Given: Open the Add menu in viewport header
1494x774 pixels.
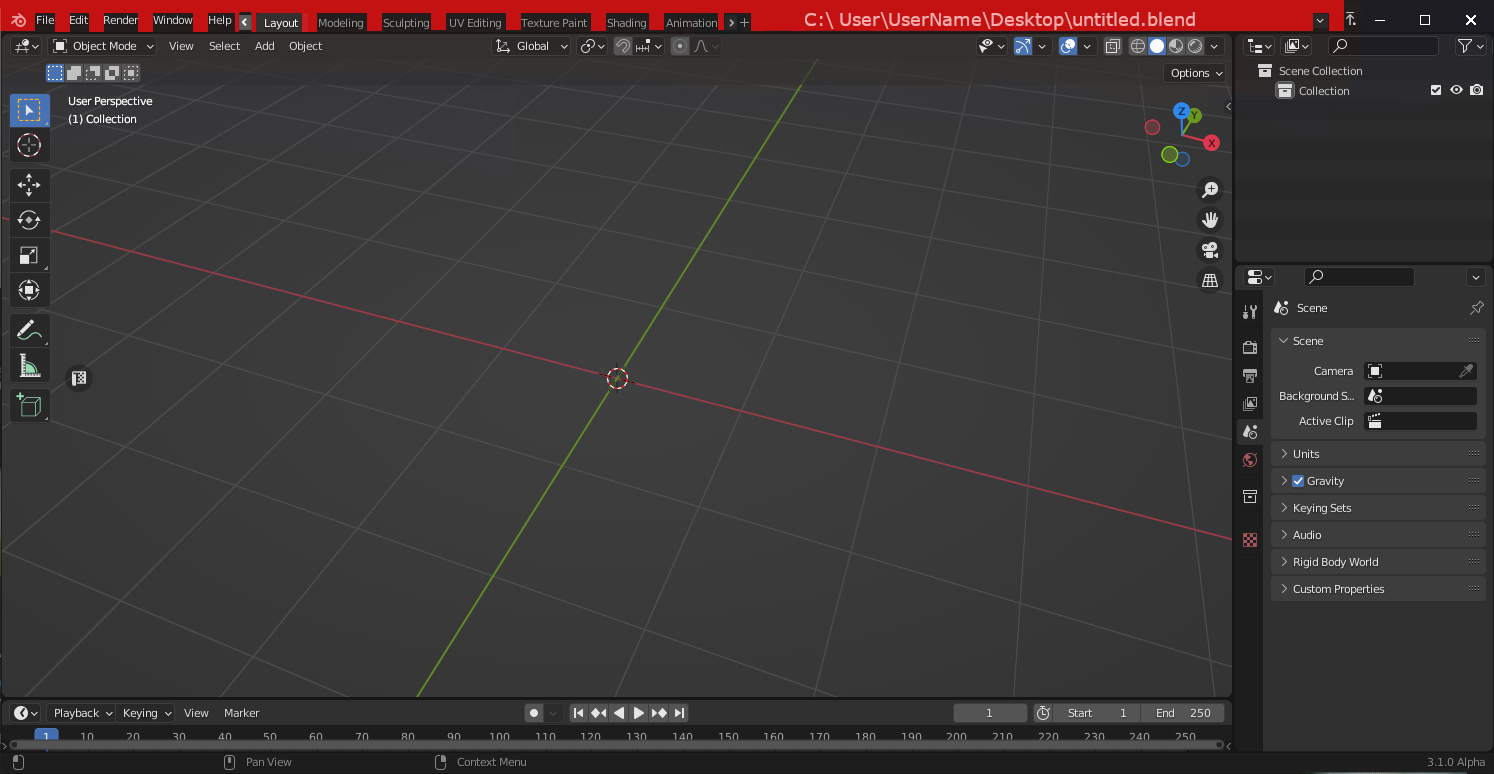Looking at the screenshot, I should pos(264,46).
